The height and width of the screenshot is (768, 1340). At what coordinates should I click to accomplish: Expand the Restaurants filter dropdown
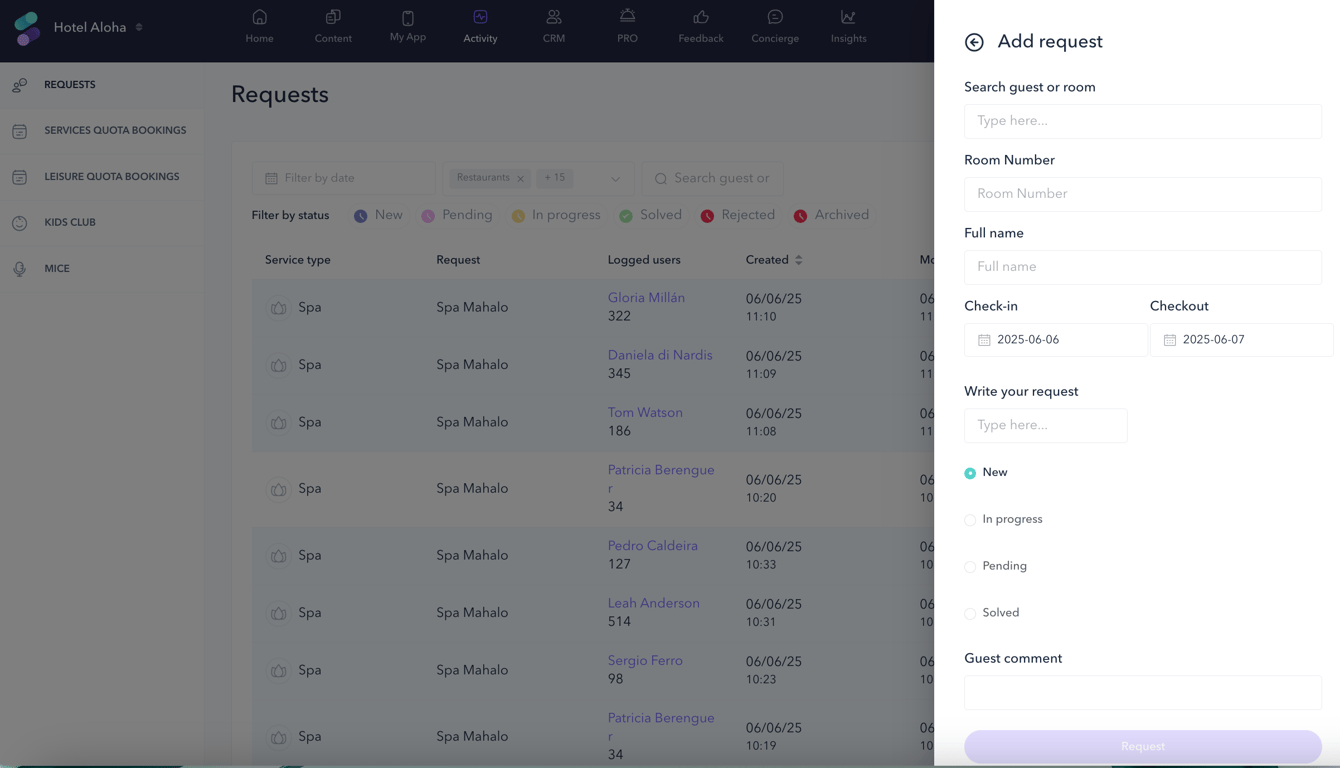613,178
